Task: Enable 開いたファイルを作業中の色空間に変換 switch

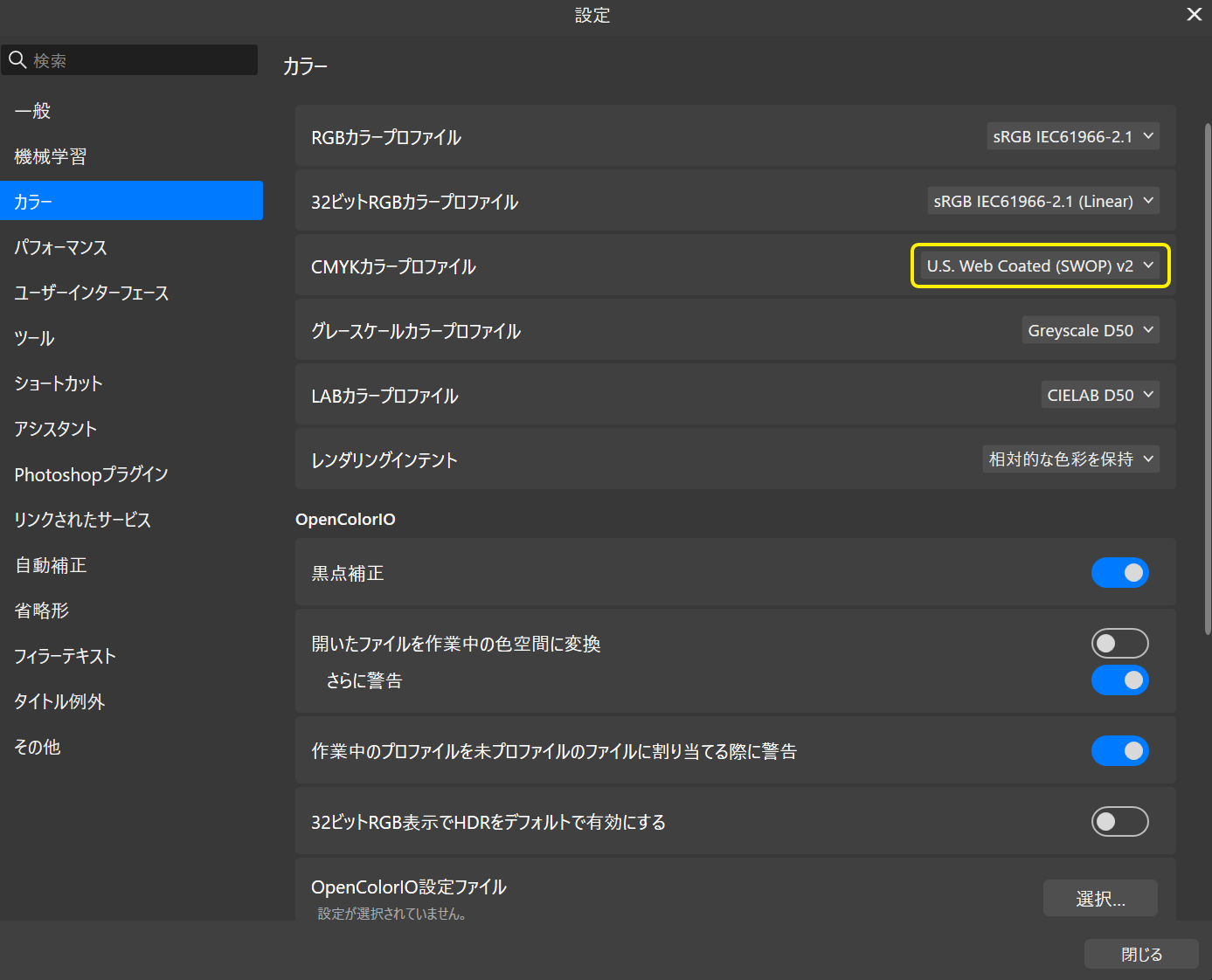Action: 1120,644
